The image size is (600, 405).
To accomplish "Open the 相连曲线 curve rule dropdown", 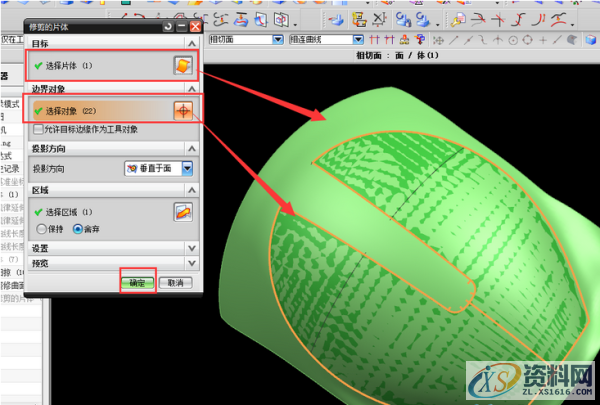I will (358, 40).
